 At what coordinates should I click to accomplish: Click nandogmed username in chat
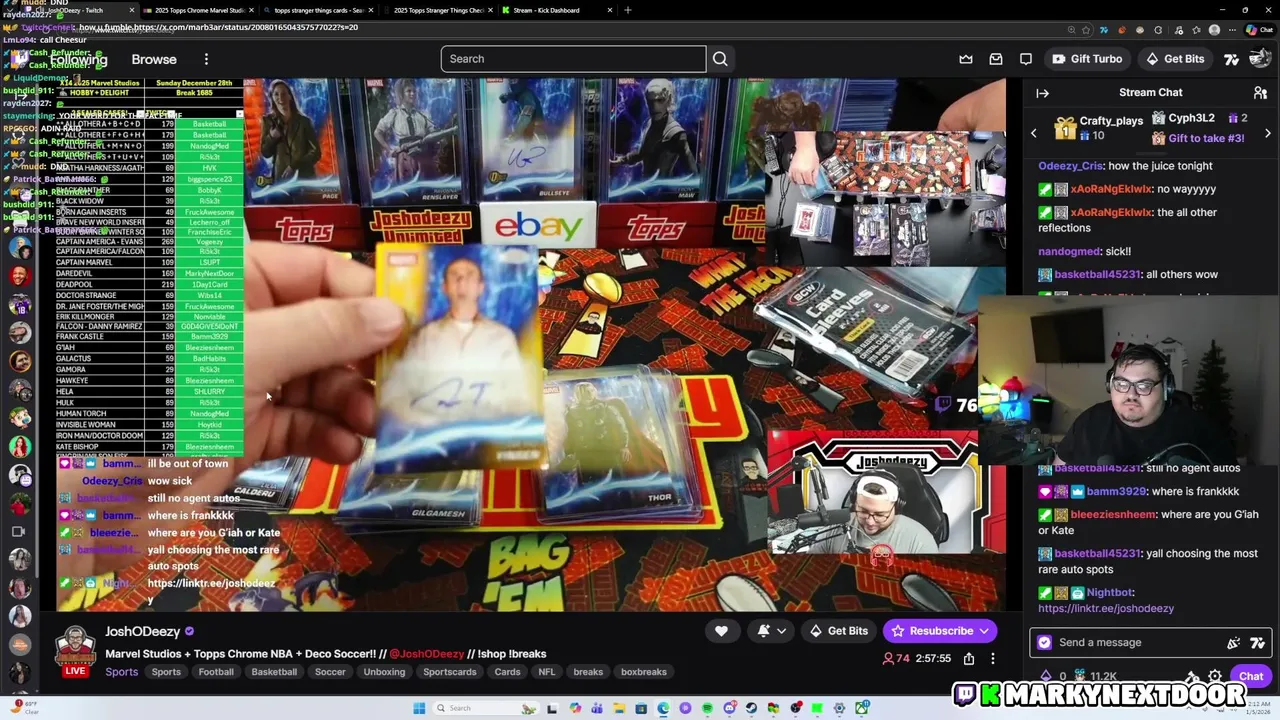click(1069, 252)
